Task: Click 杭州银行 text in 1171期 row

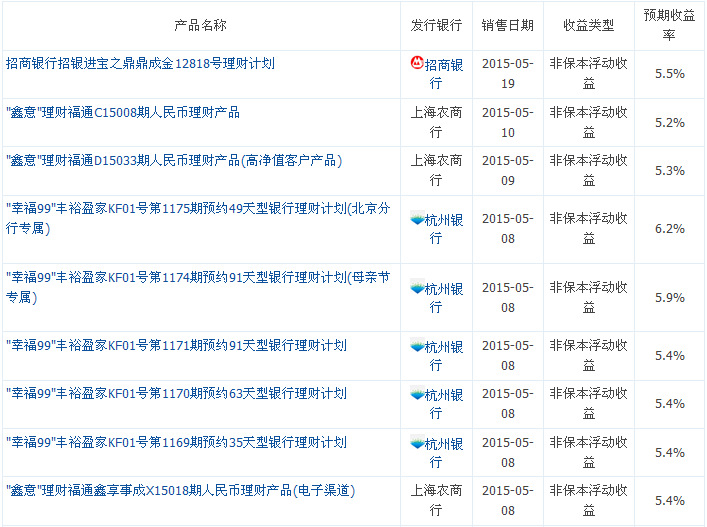Action: [444, 356]
